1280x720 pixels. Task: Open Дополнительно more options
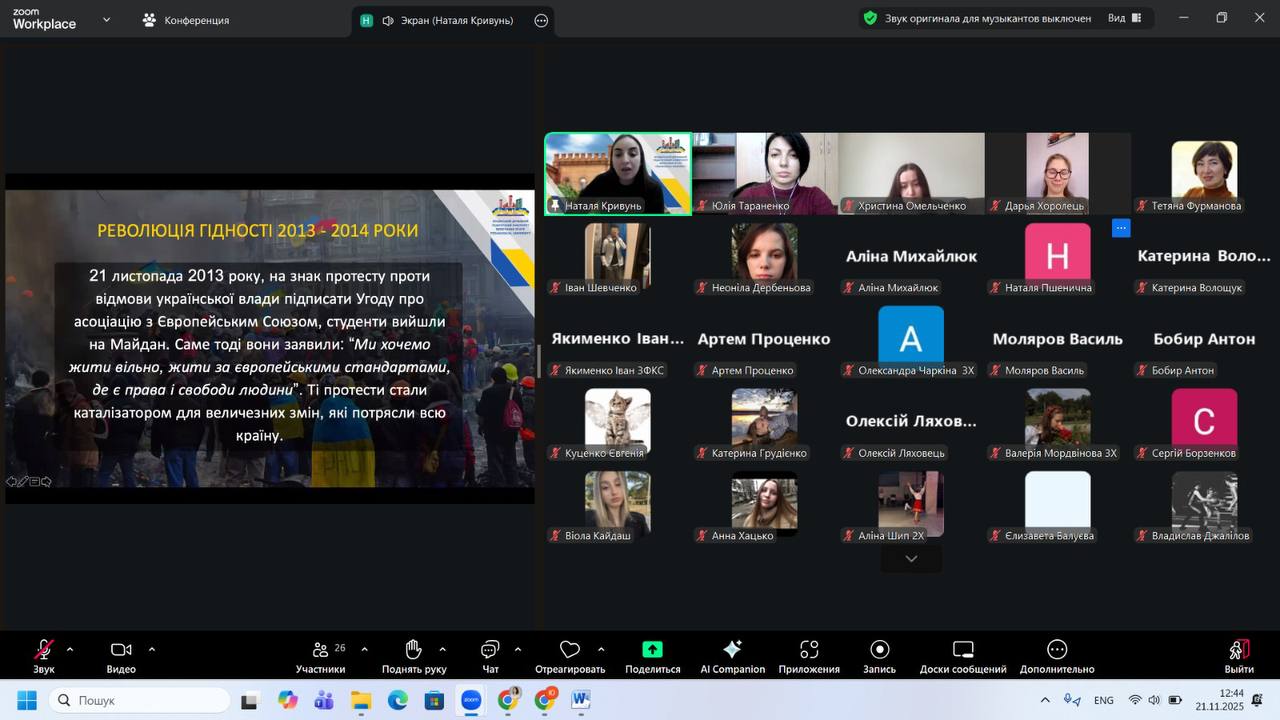coord(1056,655)
